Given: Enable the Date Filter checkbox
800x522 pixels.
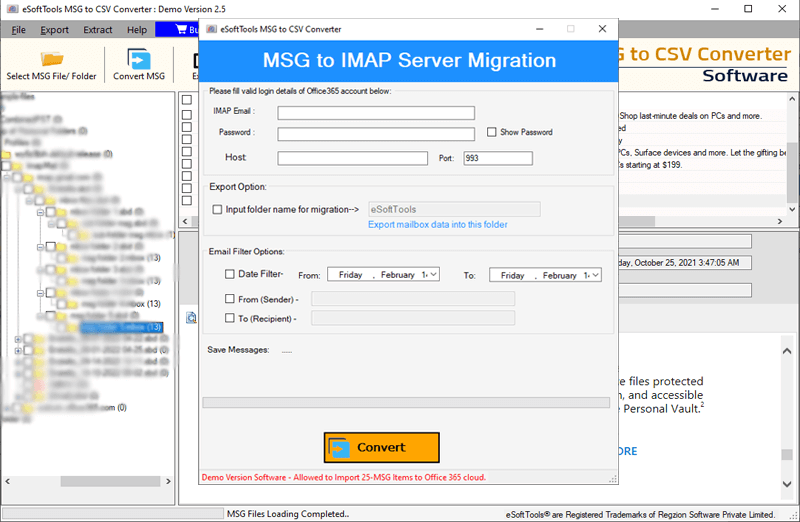Looking at the screenshot, I should tap(230, 274).
